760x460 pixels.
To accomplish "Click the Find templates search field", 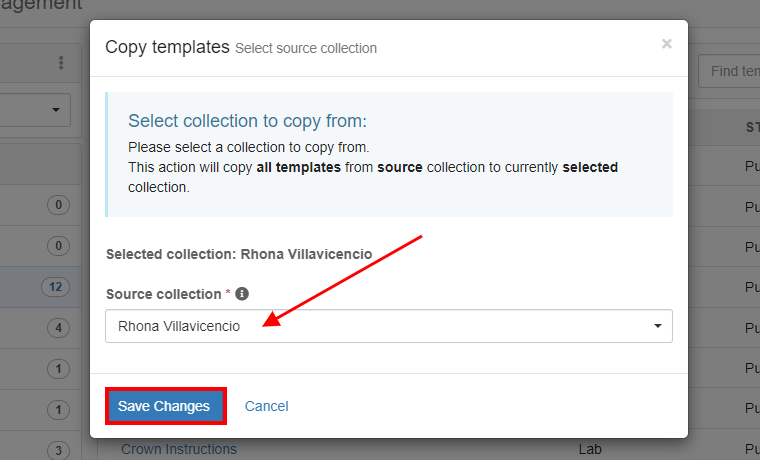I will pos(729,71).
